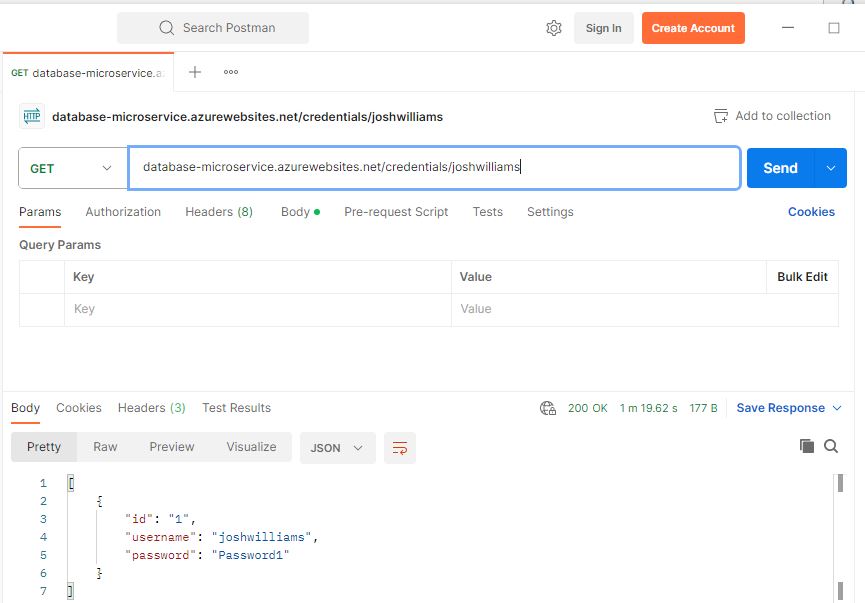
Task: Click the network status globe icon
Action: tap(547, 407)
